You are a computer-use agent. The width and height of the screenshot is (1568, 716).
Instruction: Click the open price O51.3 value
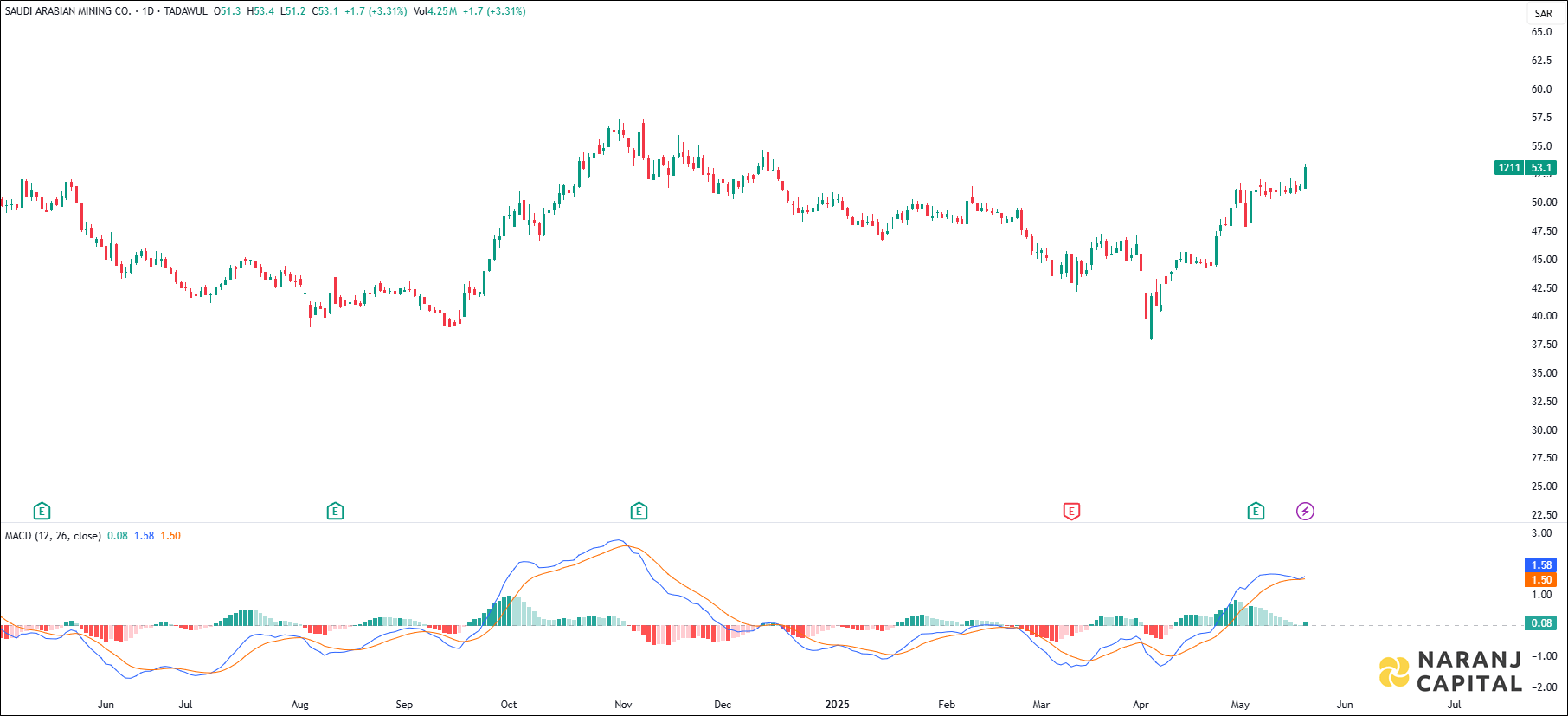228,11
